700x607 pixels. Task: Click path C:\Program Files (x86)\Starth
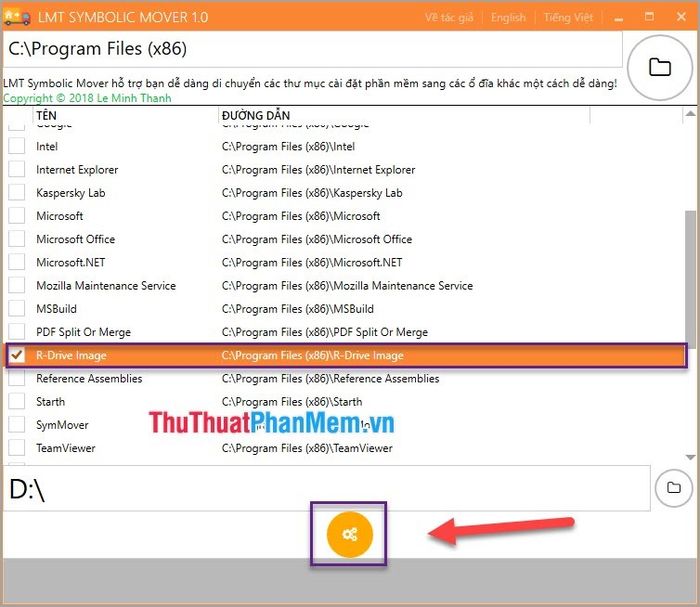point(292,402)
